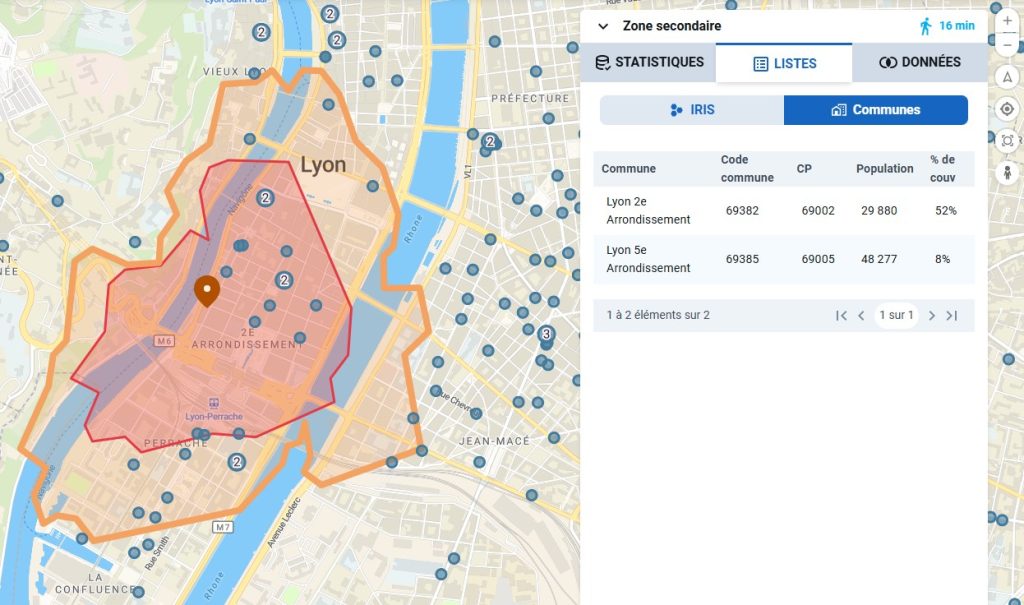The height and width of the screenshot is (605, 1024).
Task: Open the STATISTIQUES tab
Action: pos(649,62)
